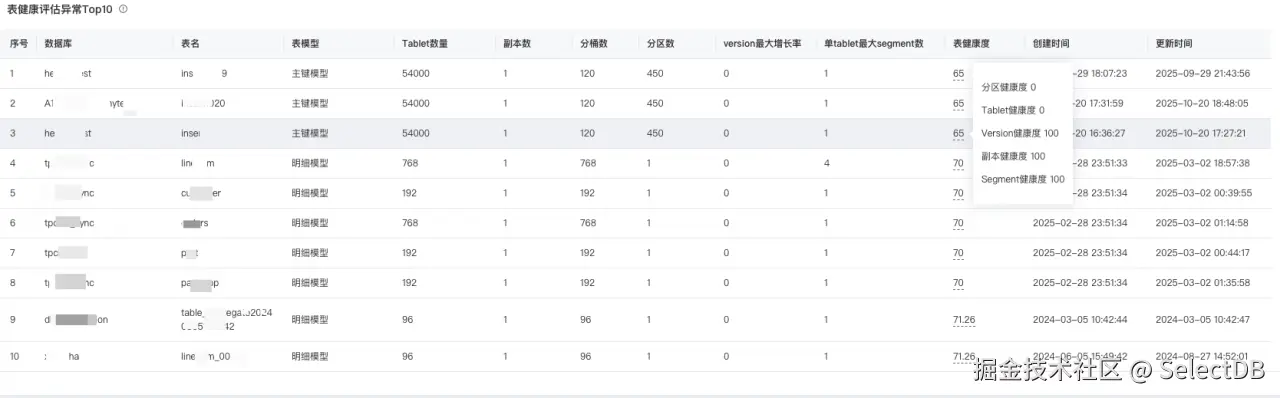Click health score 65 in row 2
This screenshot has height=398, width=1280.
pyautogui.click(x=958, y=104)
